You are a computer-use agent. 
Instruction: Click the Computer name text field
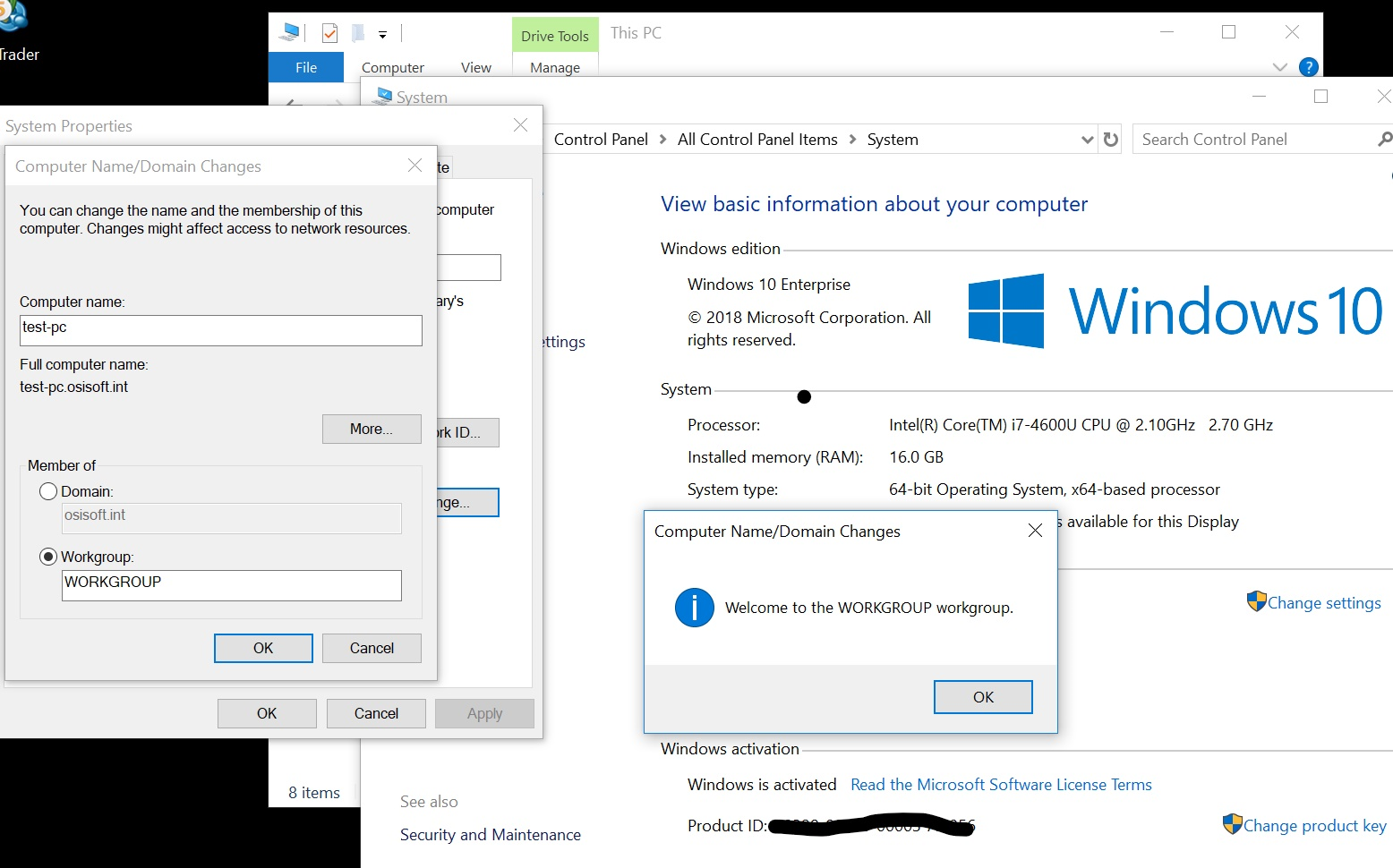tap(220, 330)
